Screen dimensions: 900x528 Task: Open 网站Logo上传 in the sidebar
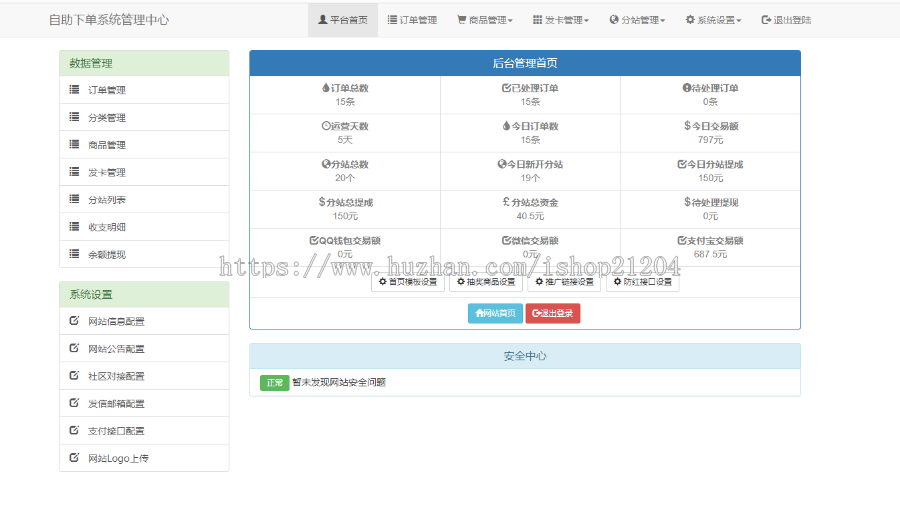click(144, 459)
